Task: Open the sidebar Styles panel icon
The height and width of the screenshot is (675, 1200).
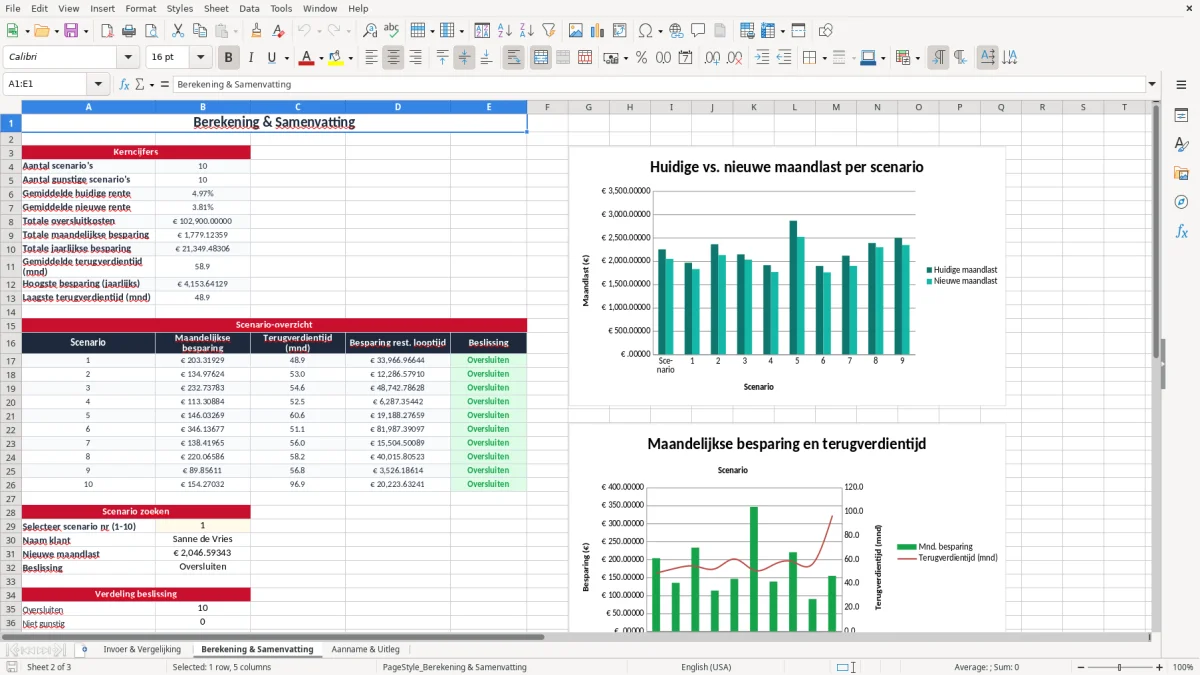Action: [1181, 145]
